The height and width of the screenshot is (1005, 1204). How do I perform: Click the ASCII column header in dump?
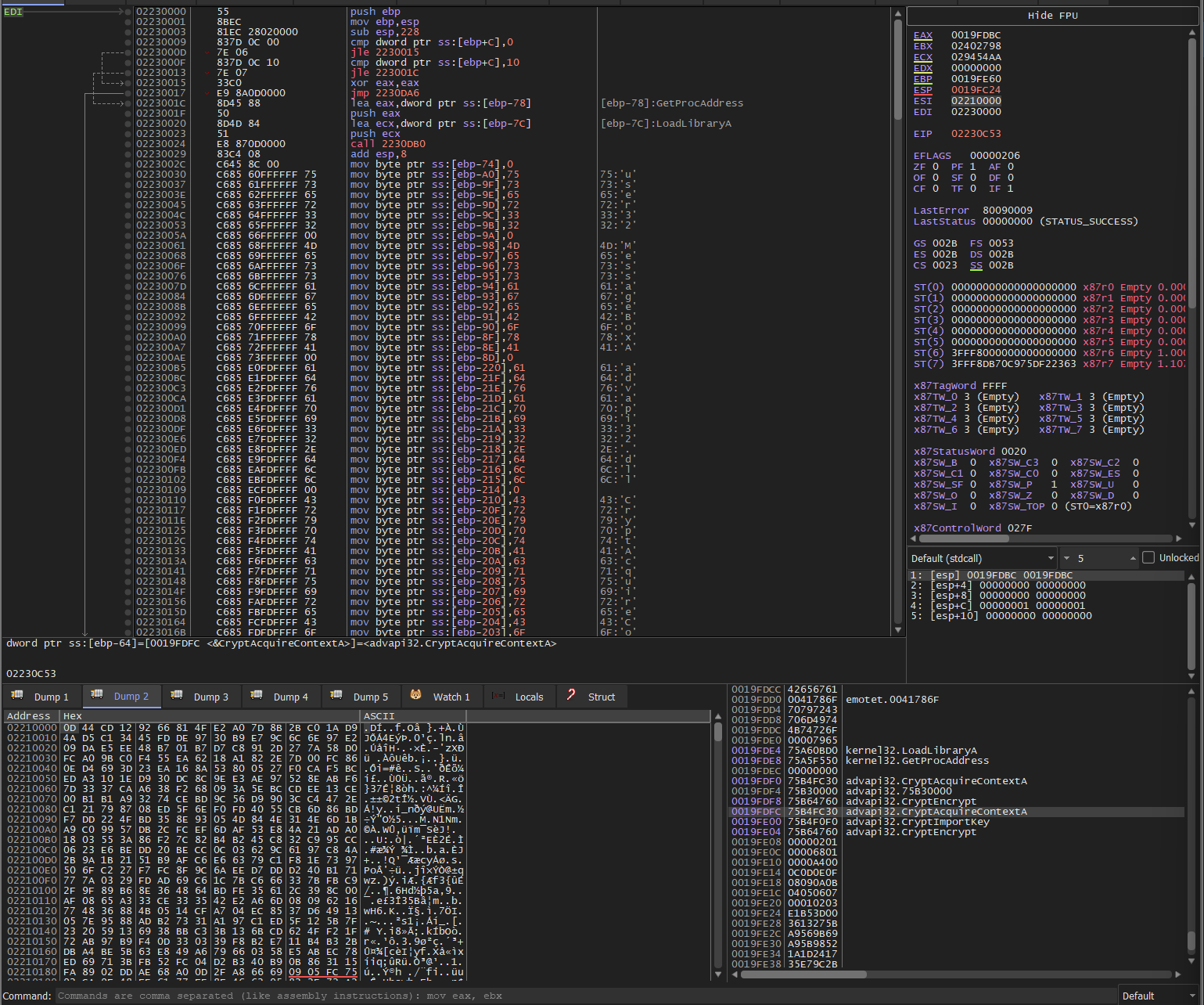[x=413, y=715]
